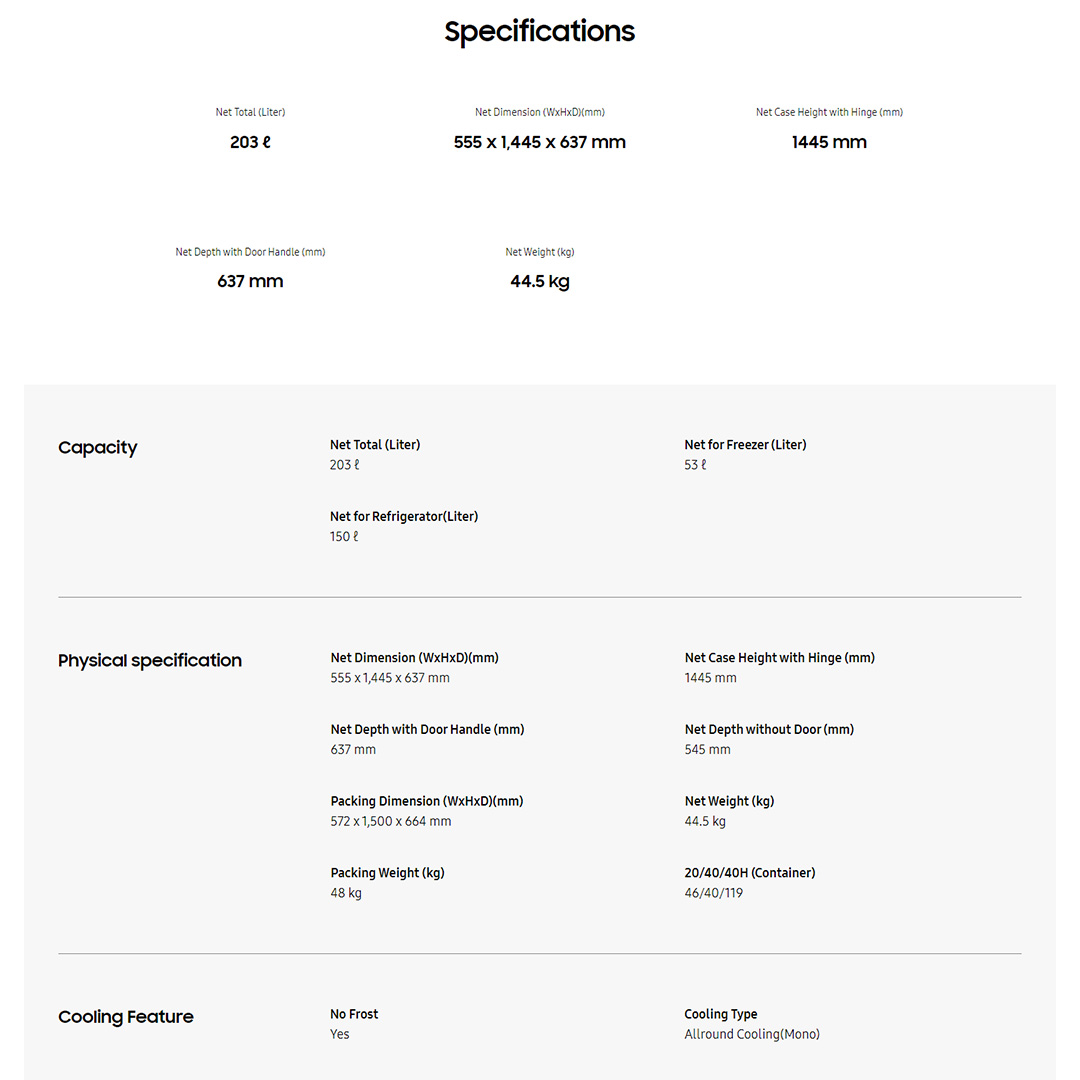Click the Packing Dimension (WxHxD)(mm) label
1080x1080 pixels.
pyautogui.click(x=427, y=802)
